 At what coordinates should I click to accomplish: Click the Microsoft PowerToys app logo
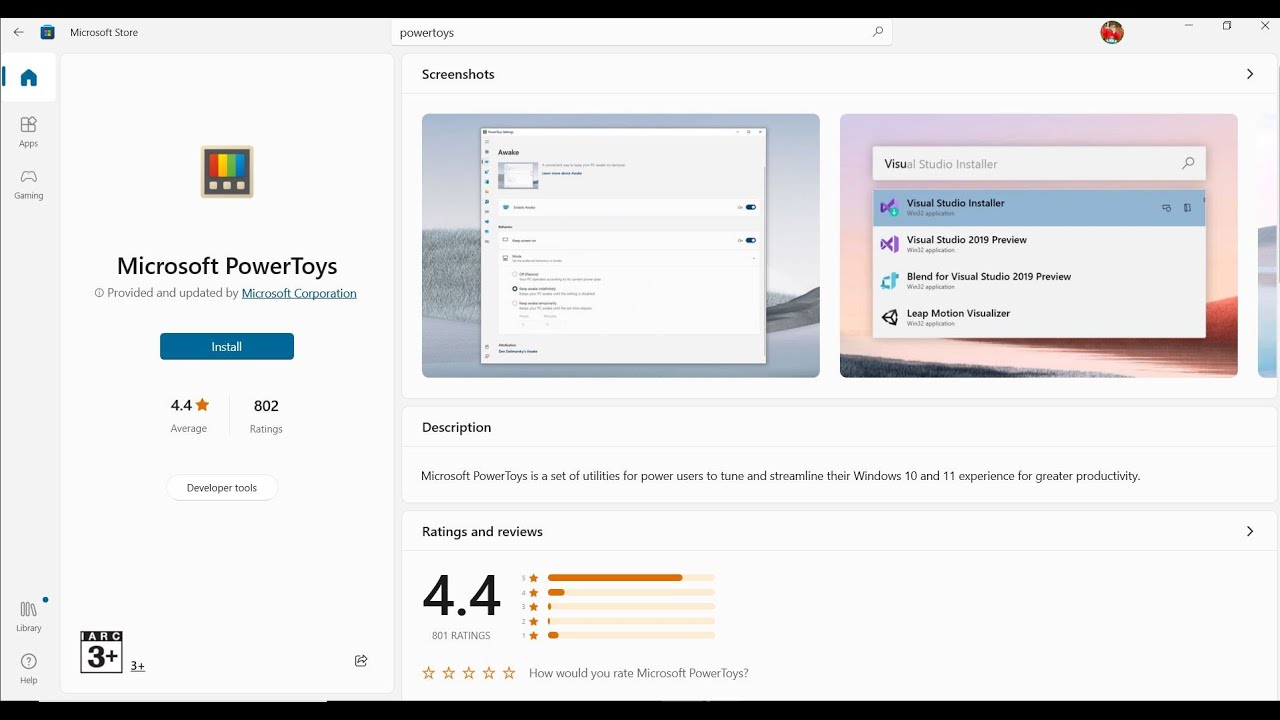coord(227,171)
